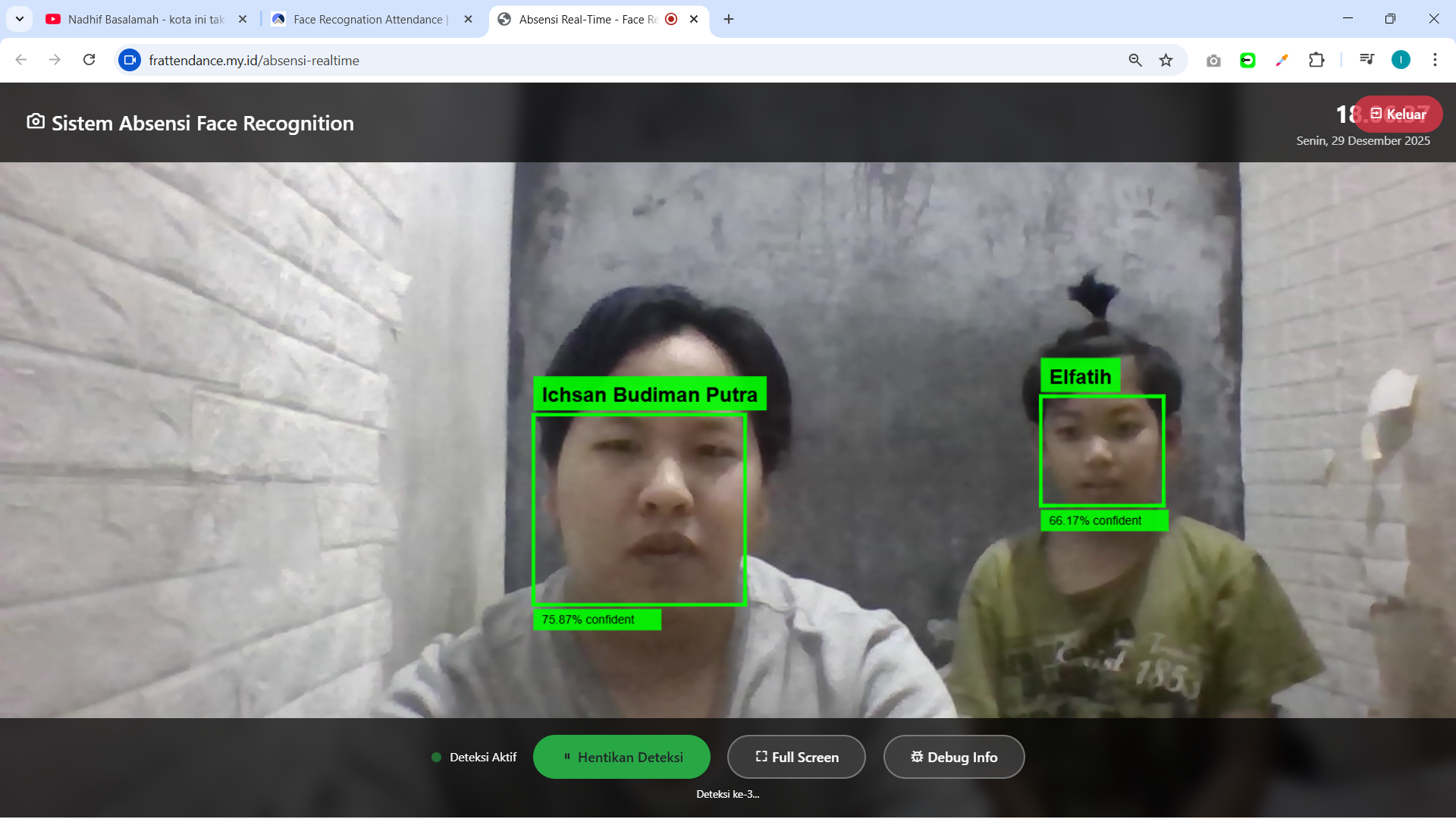Close the Face Recognation Attendance tab
This screenshot has width=1456, height=819.
pos(468,19)
